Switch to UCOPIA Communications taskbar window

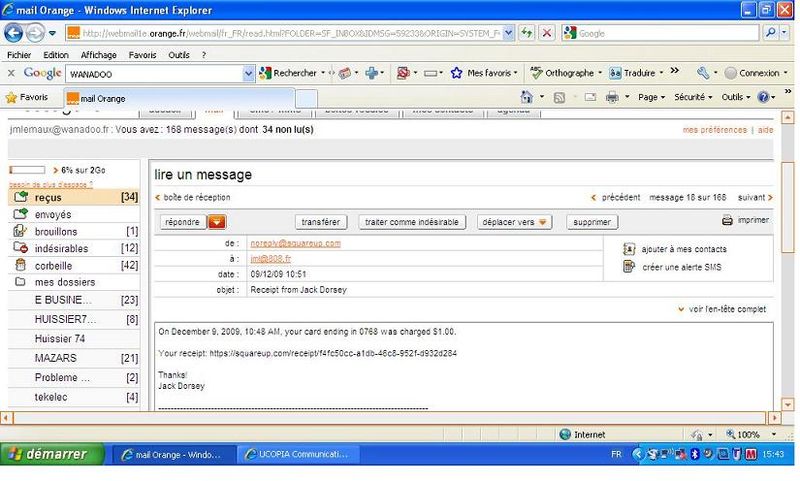point(299,454)
